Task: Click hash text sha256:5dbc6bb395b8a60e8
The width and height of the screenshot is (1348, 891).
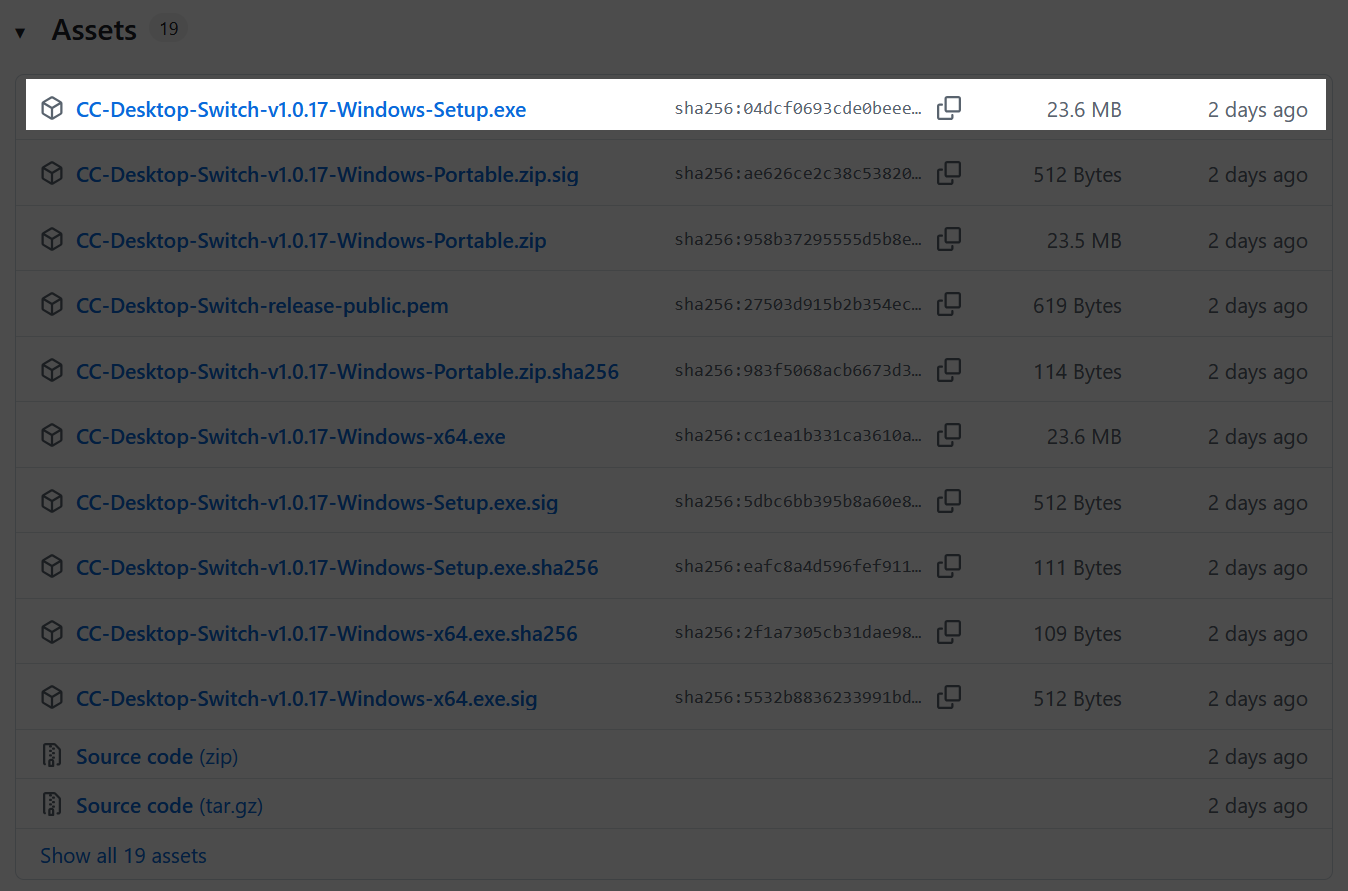Action: (x=798, y=502)
